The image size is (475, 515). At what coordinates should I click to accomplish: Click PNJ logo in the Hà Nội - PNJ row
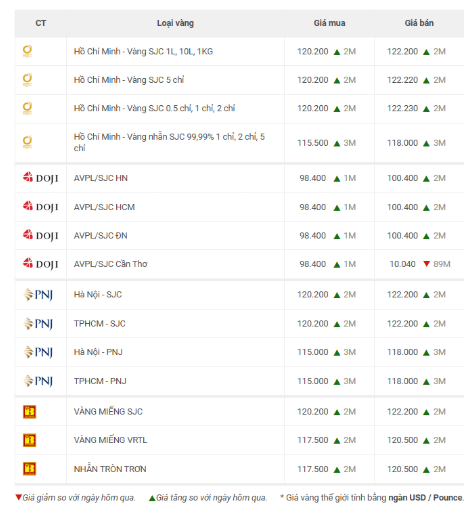[x=38, y=352]
